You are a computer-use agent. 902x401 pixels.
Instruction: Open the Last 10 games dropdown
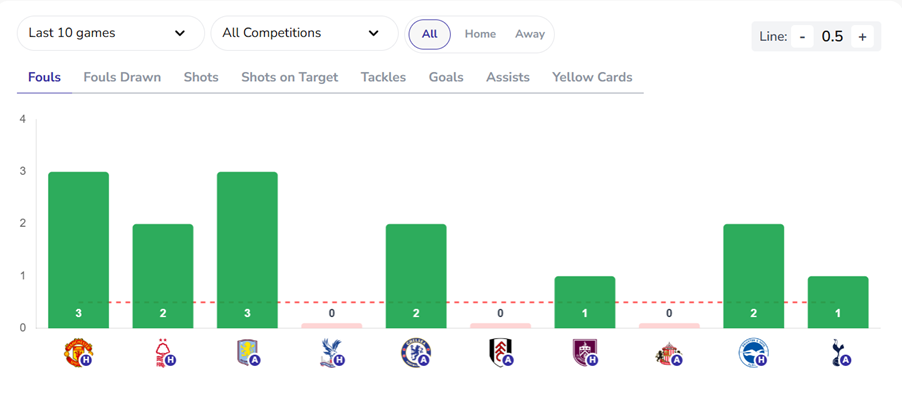[107, 33]
